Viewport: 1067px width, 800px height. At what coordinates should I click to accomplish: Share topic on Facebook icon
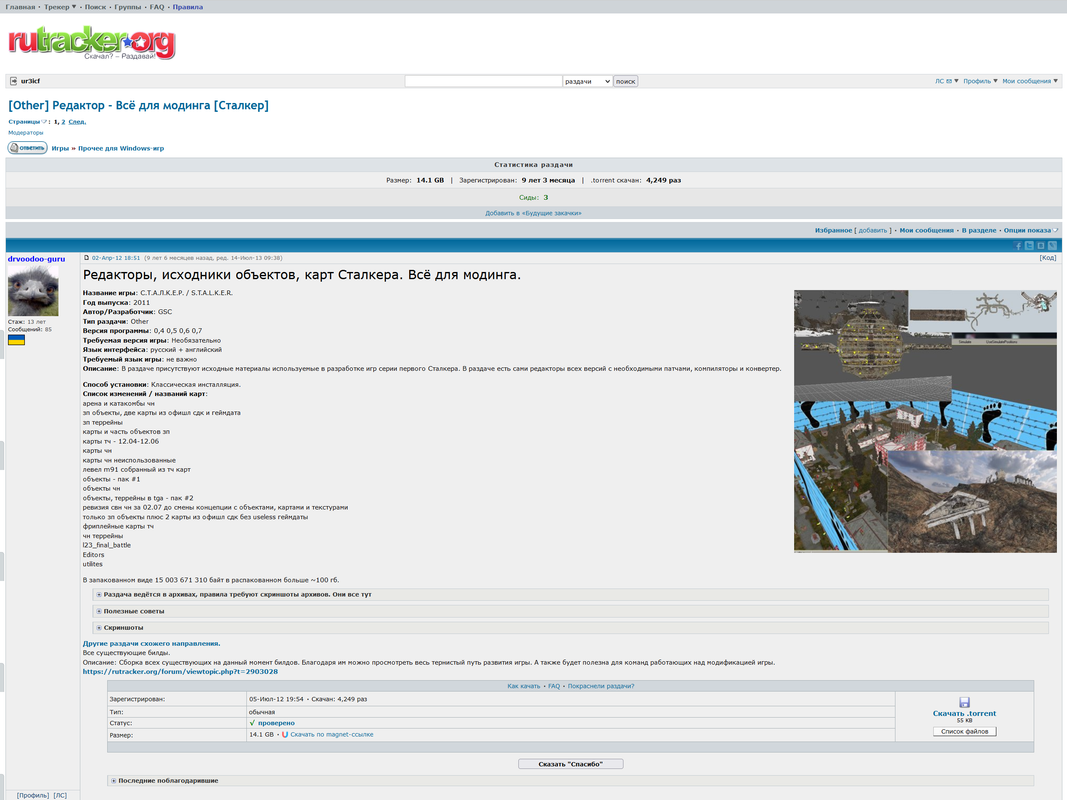point(1018,246)
